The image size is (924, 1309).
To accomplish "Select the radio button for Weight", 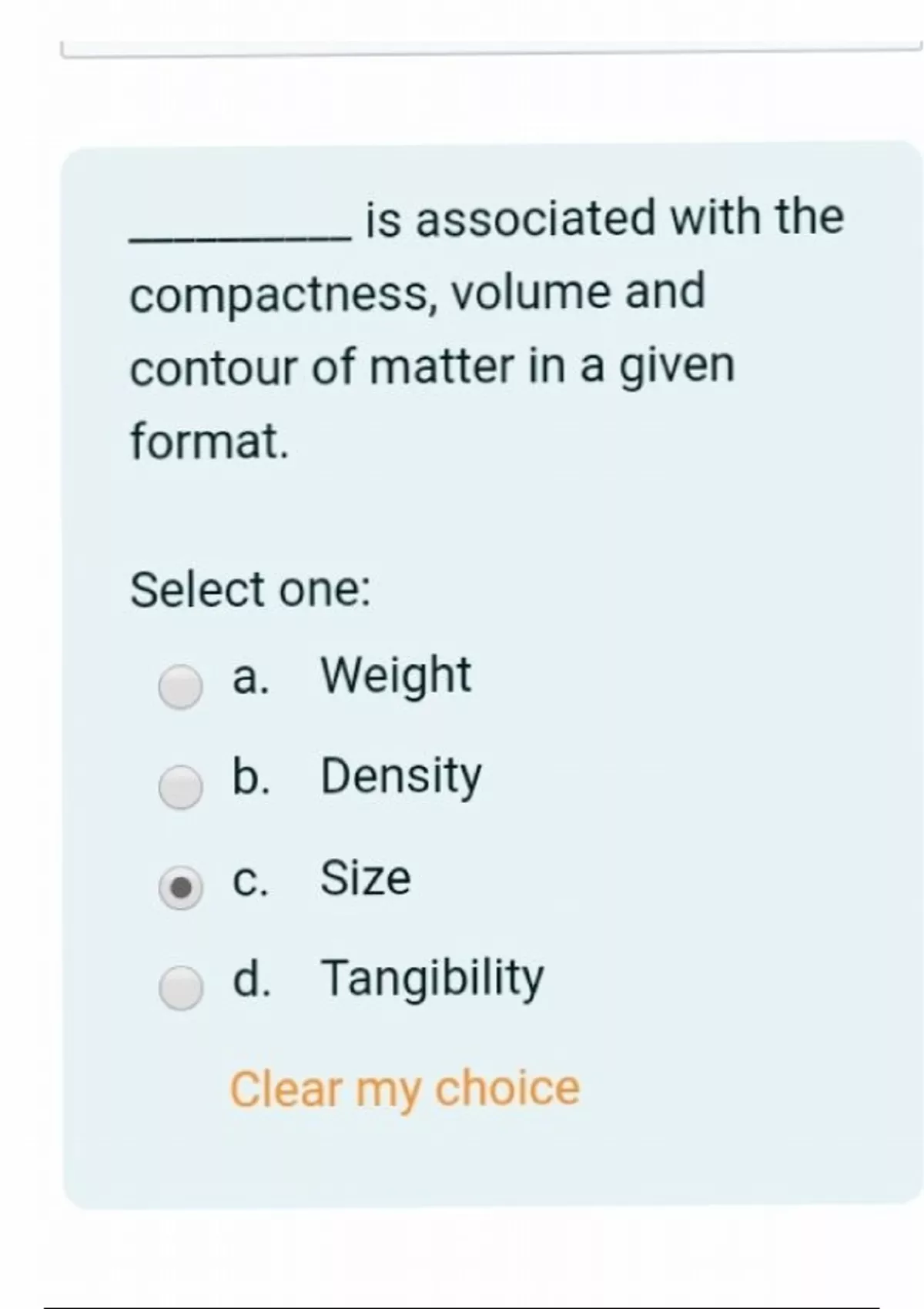I will (x=181, y=686).
